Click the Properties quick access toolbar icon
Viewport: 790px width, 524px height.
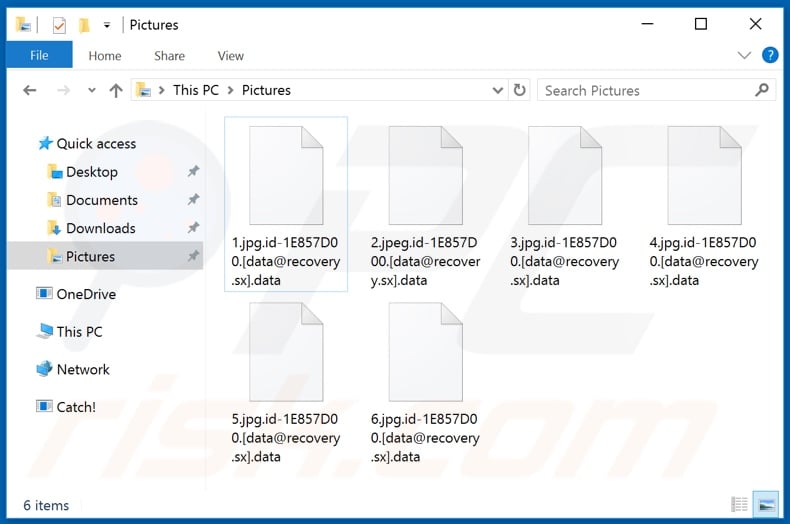[x=59, y=25]
